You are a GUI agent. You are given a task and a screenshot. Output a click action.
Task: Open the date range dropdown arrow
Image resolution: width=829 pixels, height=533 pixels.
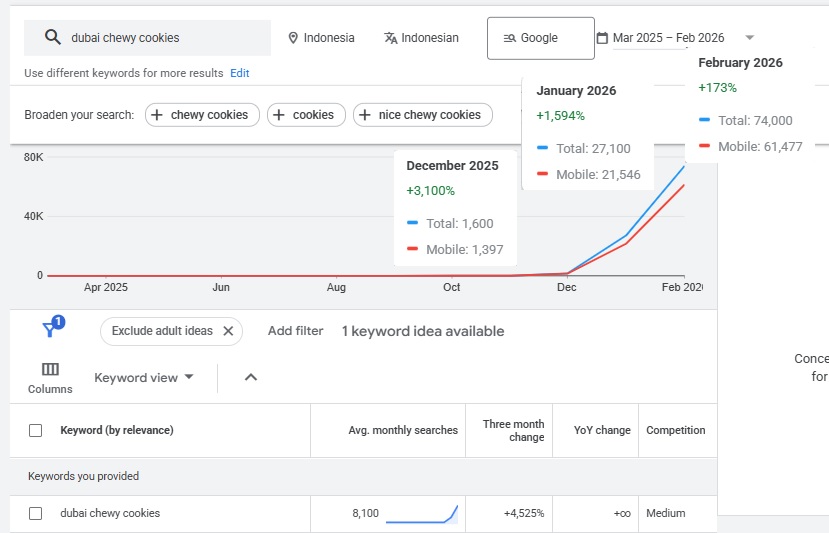point(750,38)
